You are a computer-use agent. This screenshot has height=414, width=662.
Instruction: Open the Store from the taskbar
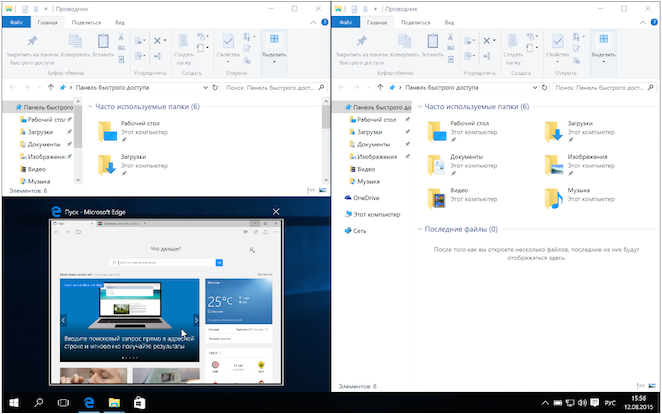click(x=139, y=403)
